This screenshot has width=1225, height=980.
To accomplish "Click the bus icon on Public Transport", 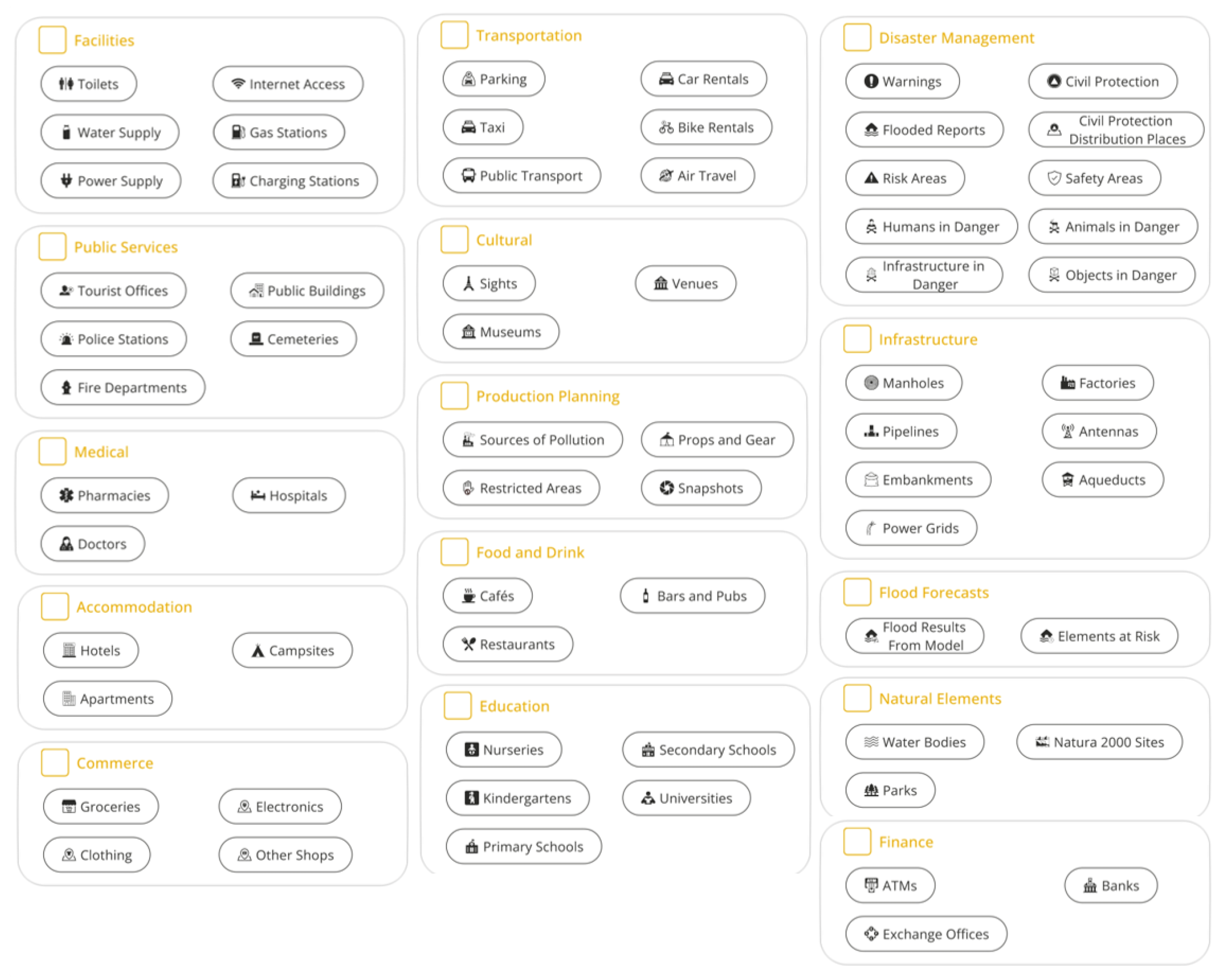I will click(468, 175).
